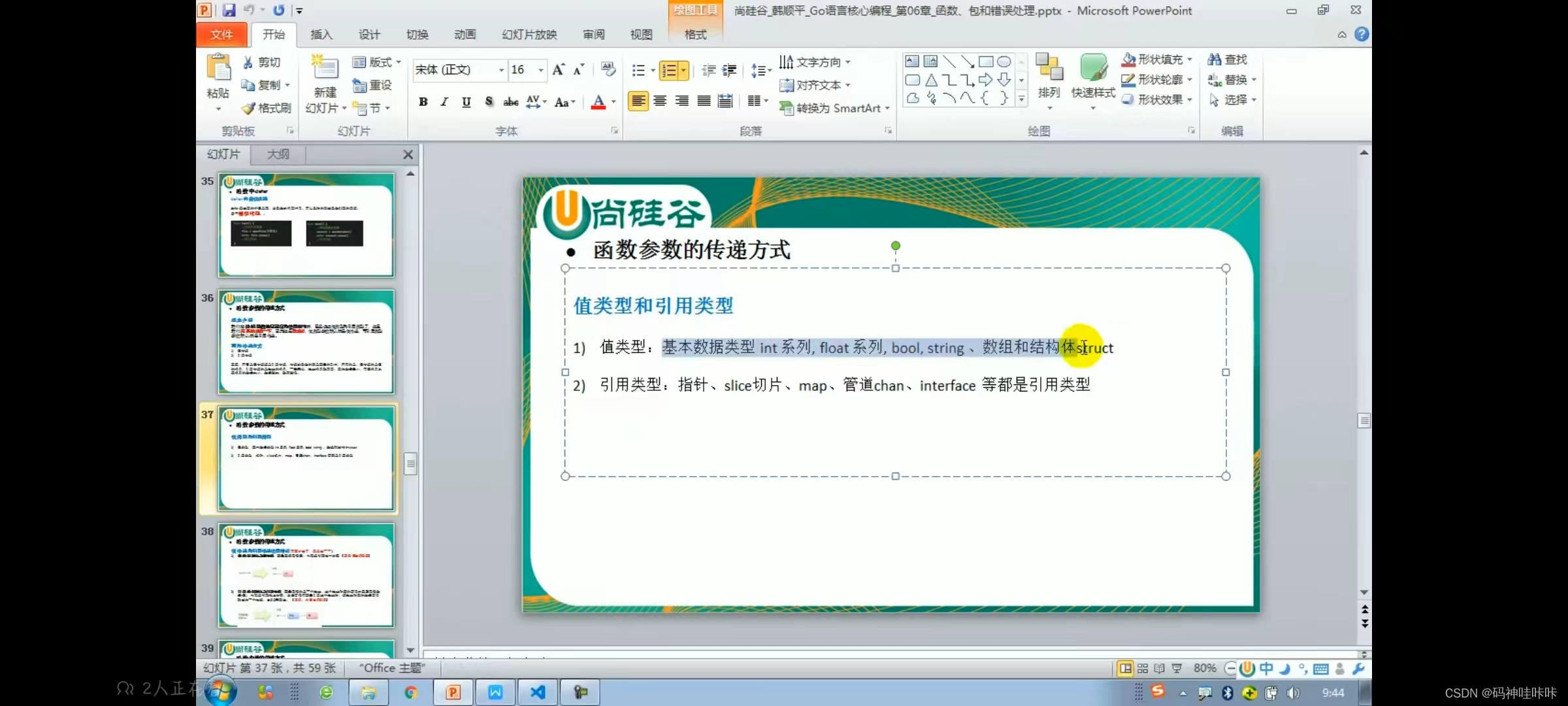Switch to the Animations (动画) ribbon tab
Image resolution: width=1568 pixels, height=706 pixels.
tap(465, 35)
